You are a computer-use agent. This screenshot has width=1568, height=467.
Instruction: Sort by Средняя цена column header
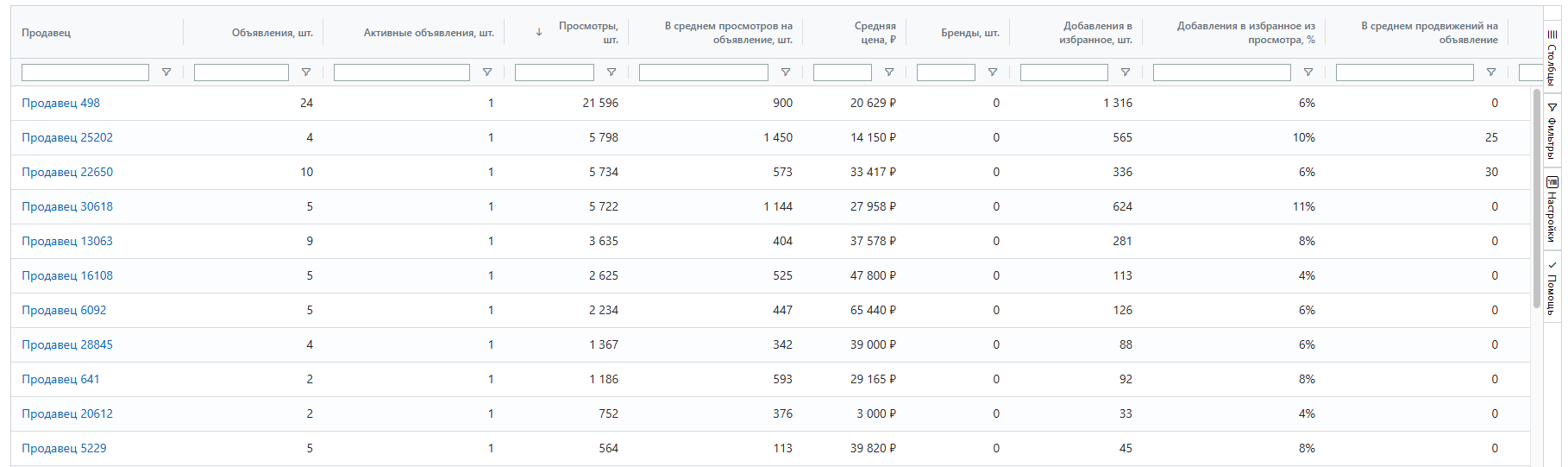tap(875, 33)
